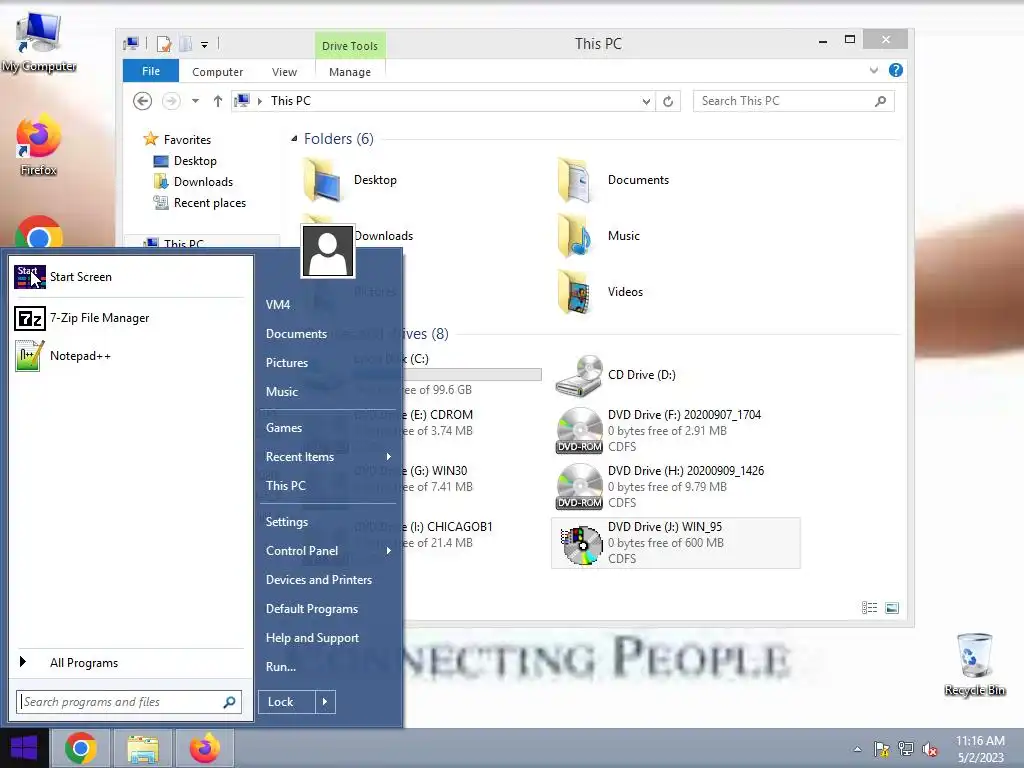The width and height of the screenshot is (1024, 768).
Task: Open the arrow next to Lock
Action: tap(325, 702)
